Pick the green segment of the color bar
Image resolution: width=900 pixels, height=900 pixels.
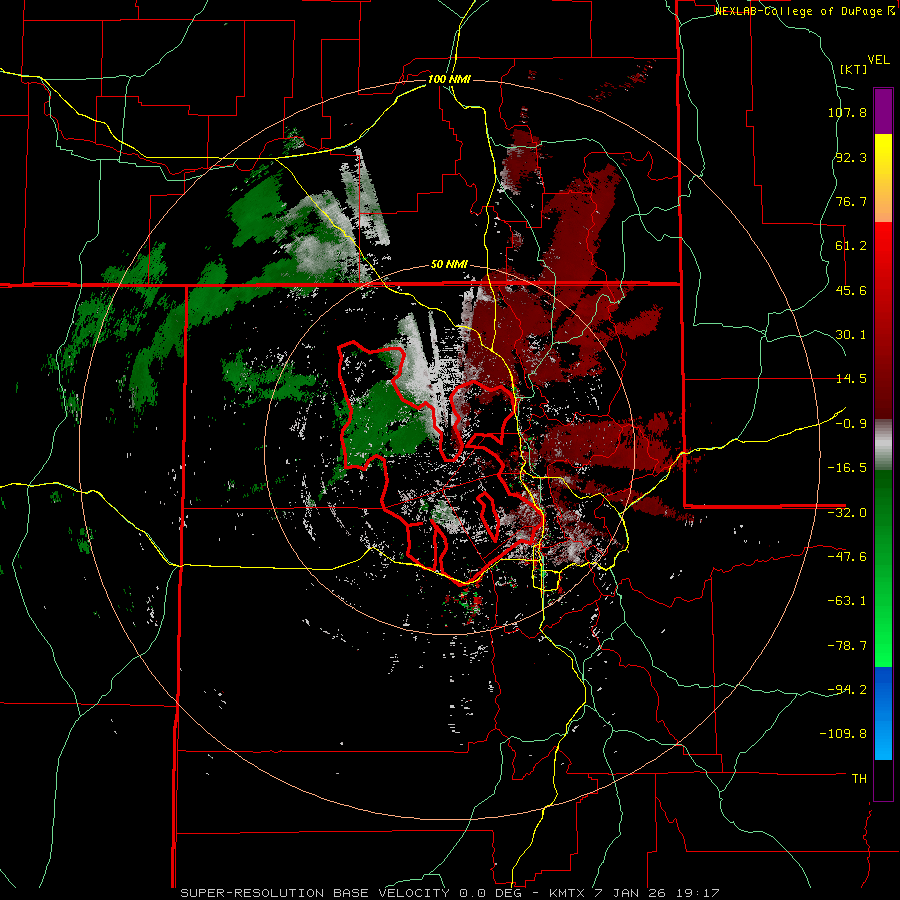[883, 568]
